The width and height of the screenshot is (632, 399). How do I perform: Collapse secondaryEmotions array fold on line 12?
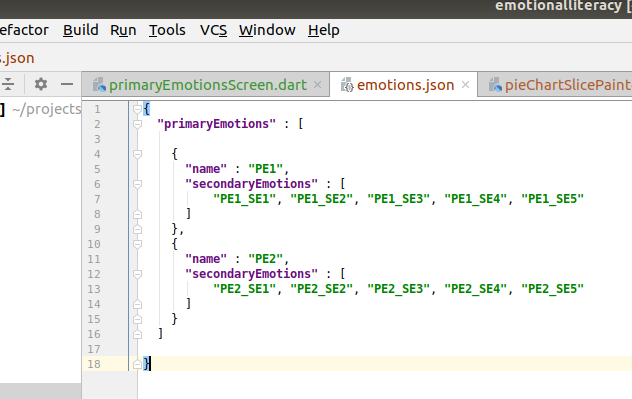click(137, 274)
